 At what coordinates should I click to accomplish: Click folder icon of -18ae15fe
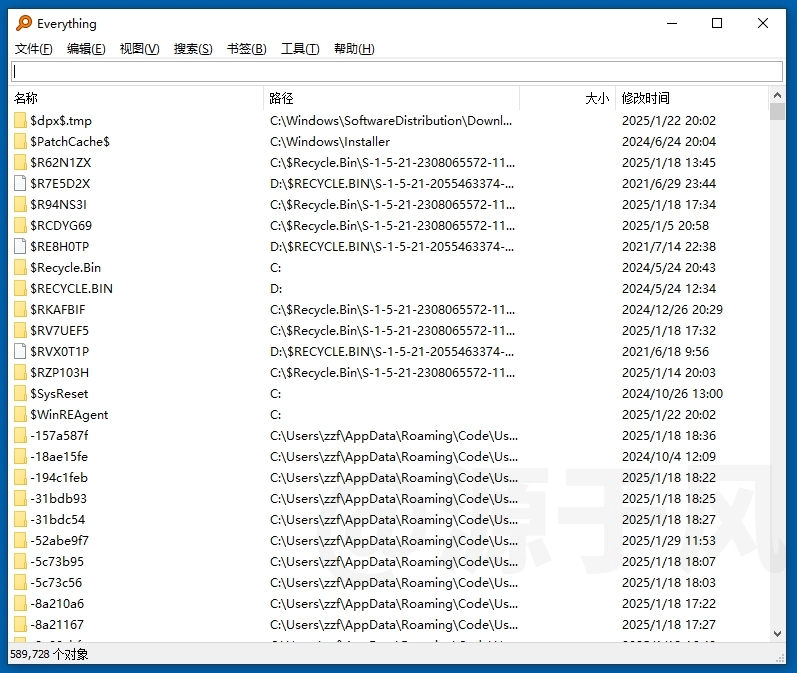point(20,457)
